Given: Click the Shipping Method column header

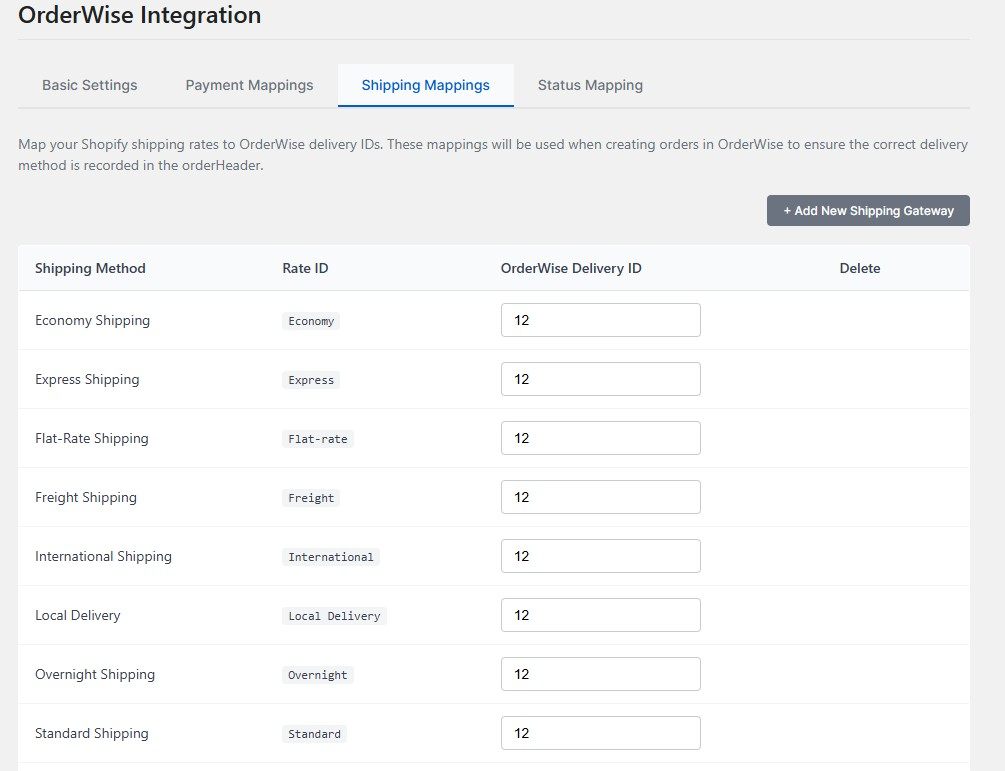Looking at the screenshot, I should pyautogui.click(x=90, y=269).
